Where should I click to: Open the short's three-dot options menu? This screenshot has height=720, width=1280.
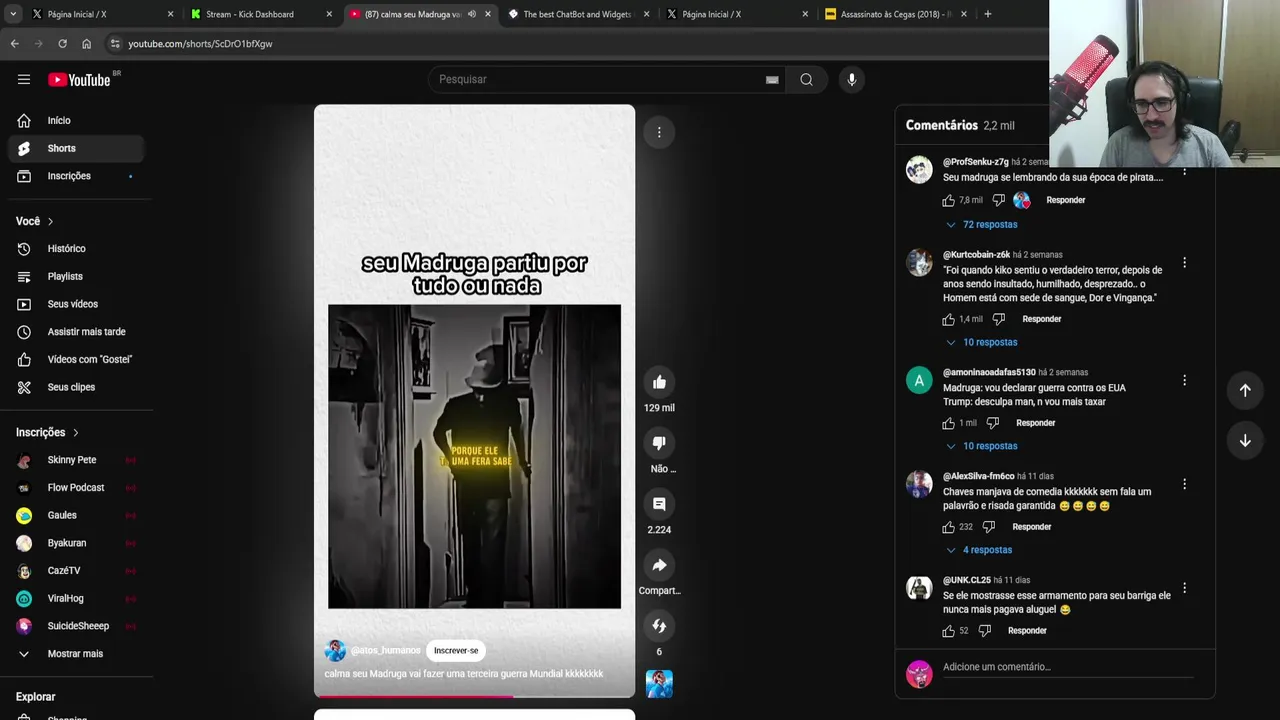coord(659,132)
